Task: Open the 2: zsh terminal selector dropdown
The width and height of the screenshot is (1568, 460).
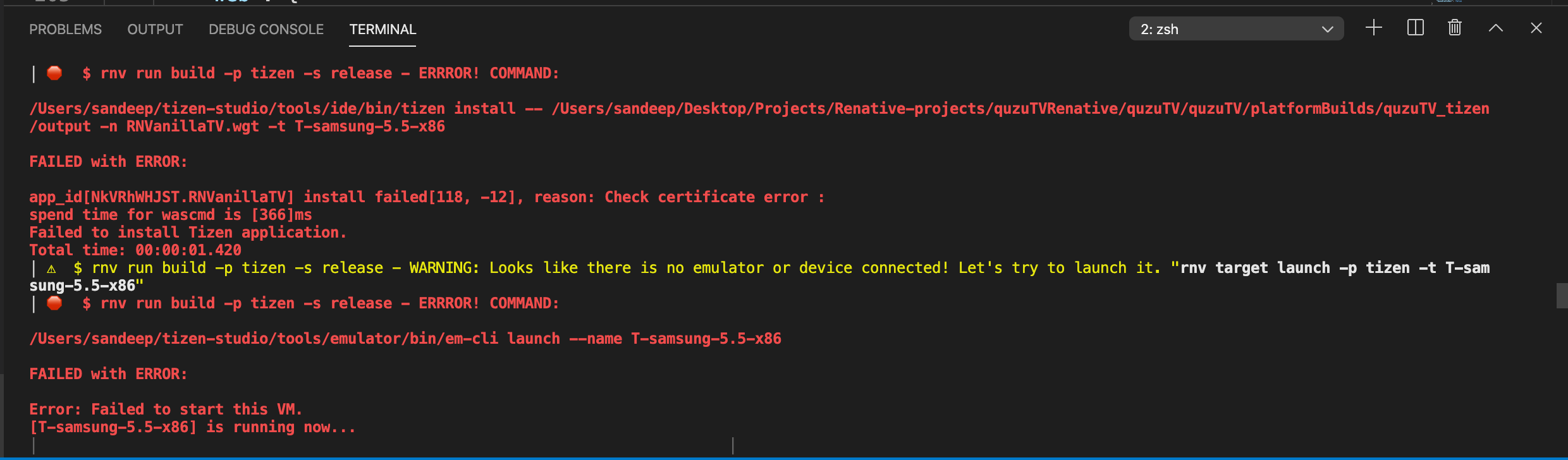Action: [x=1236, y=28]
